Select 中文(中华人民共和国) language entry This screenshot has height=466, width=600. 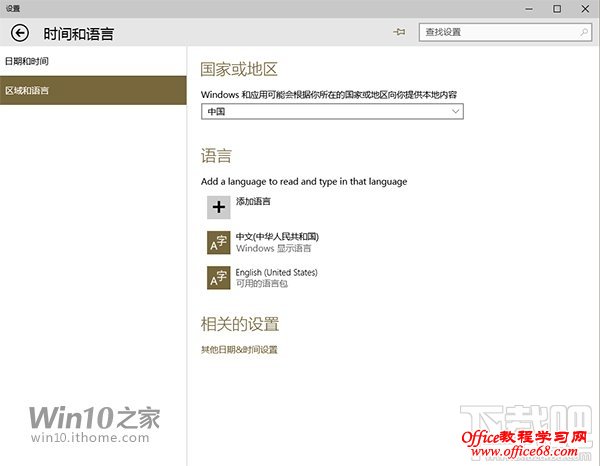pyautogui.click(x=277, y=236)
